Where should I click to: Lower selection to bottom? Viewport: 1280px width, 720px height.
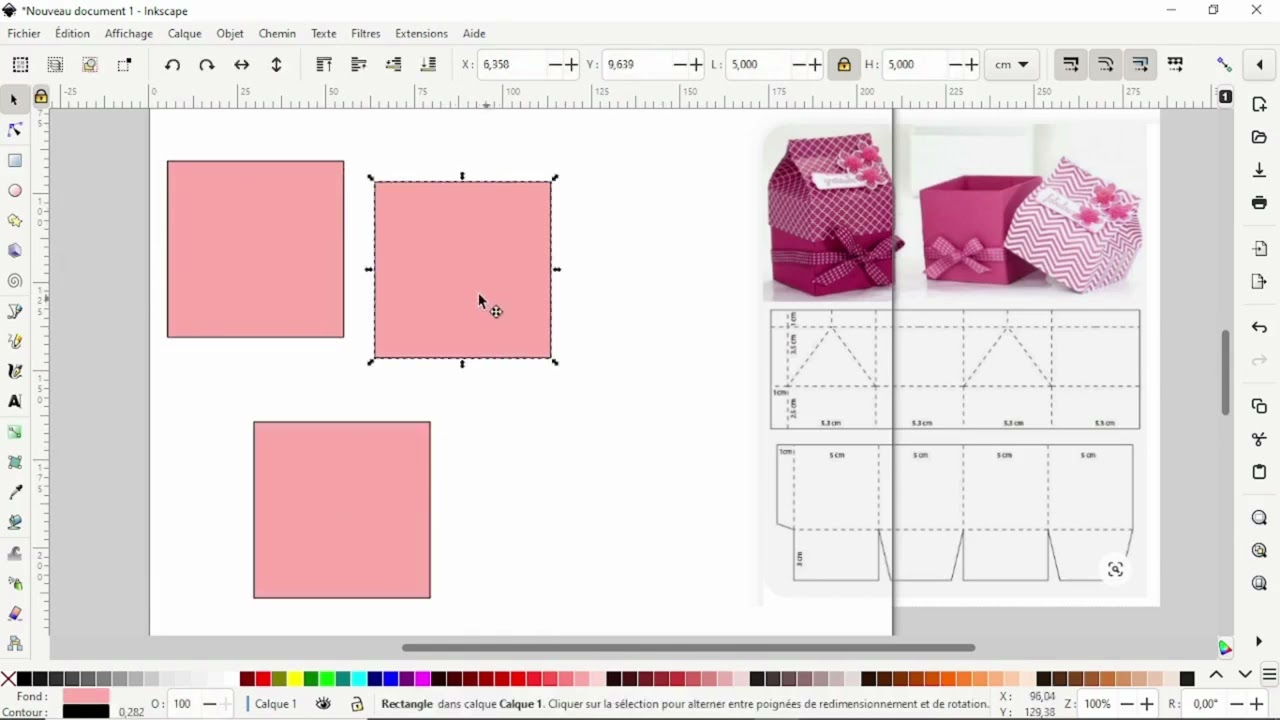428,64
